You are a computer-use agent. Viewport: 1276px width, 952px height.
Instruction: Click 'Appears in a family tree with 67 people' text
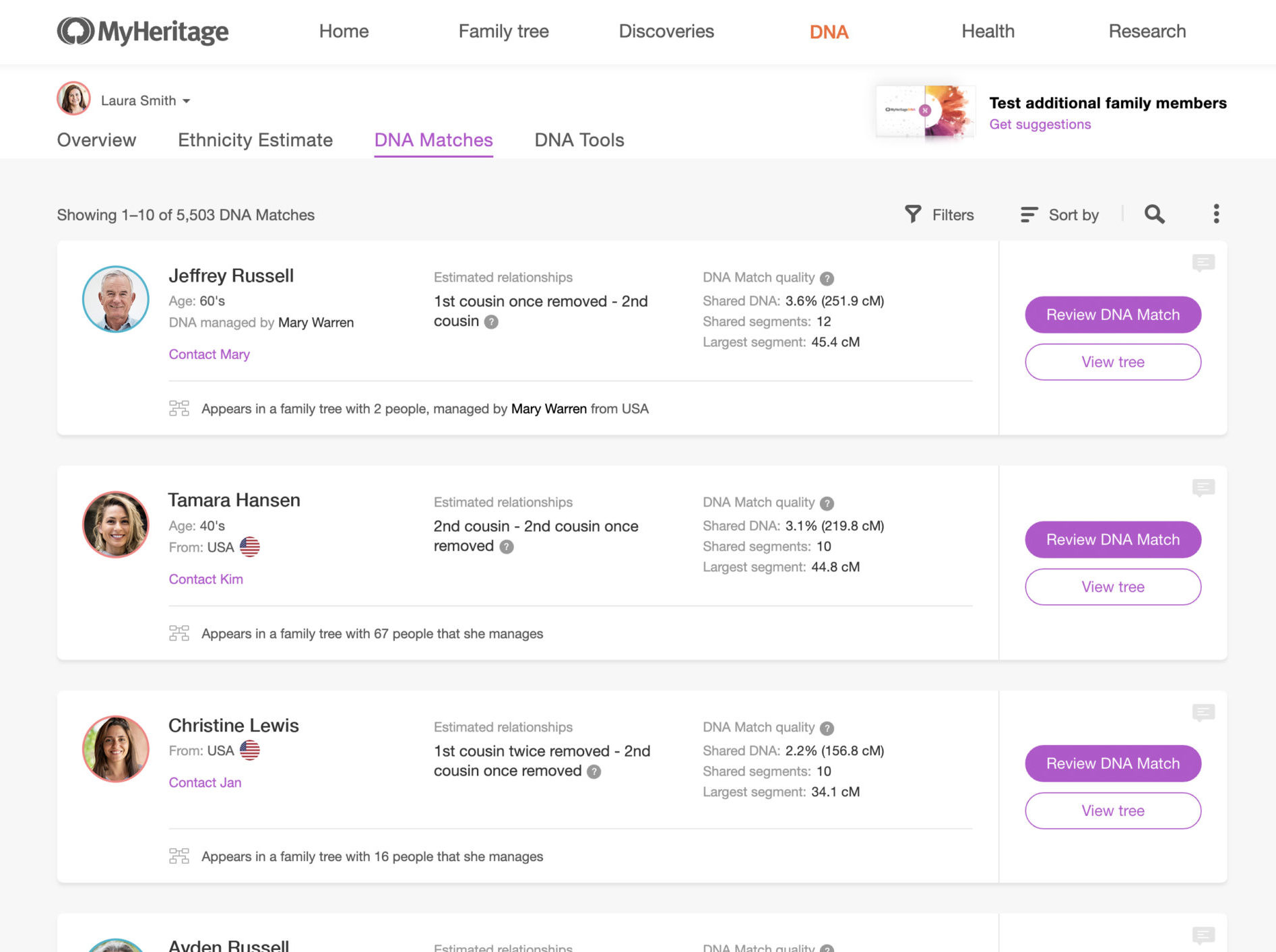372,634
